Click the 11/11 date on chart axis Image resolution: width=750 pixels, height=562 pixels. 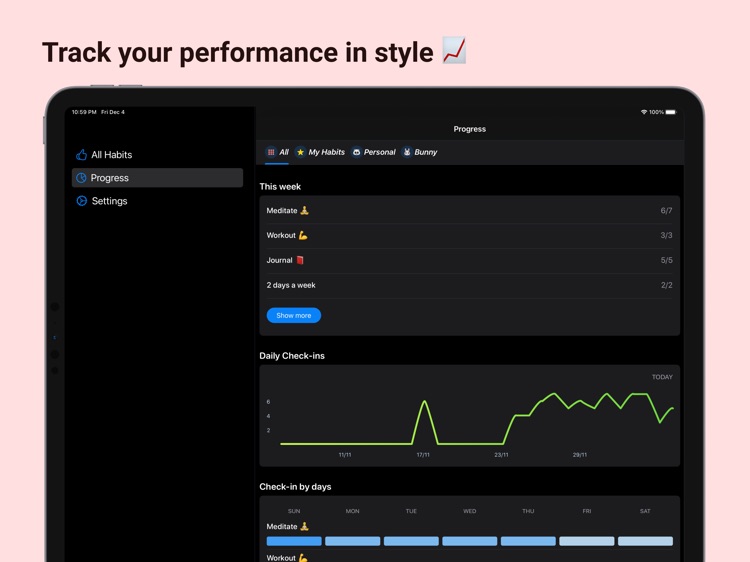(345, 455)
